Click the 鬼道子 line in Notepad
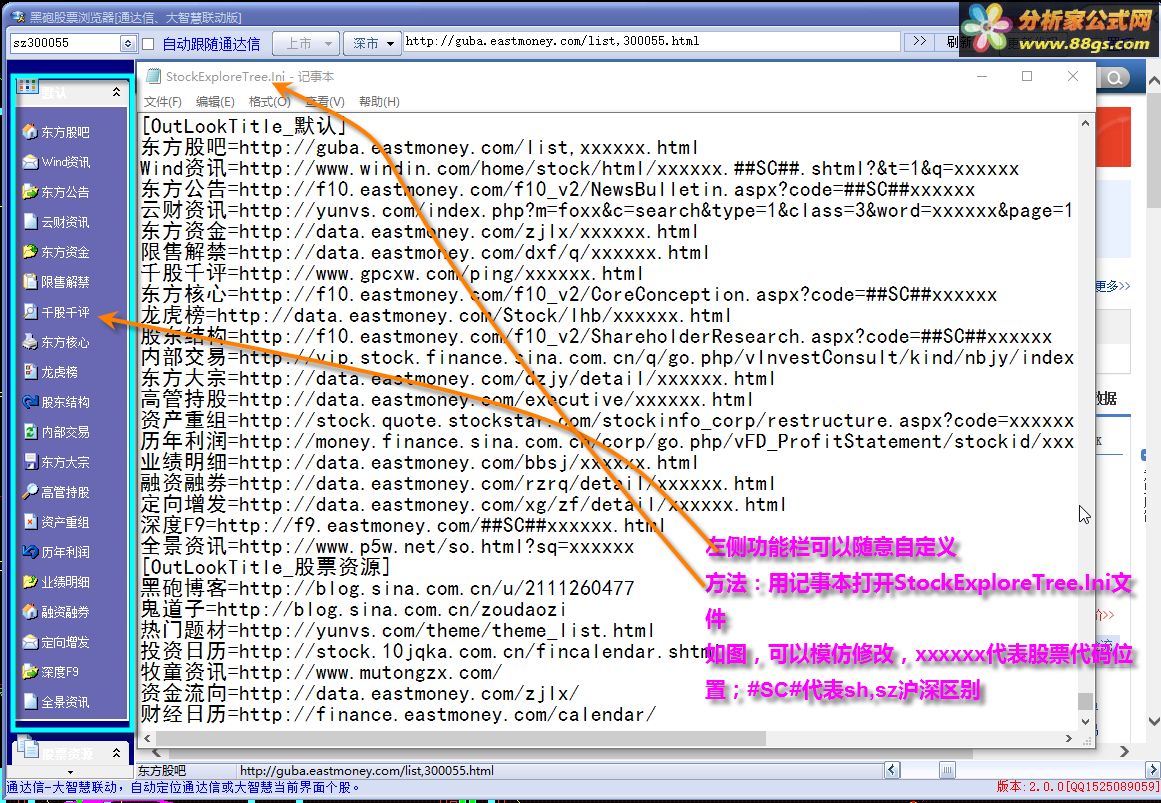The image size is (1161, 803). point(354,610)
